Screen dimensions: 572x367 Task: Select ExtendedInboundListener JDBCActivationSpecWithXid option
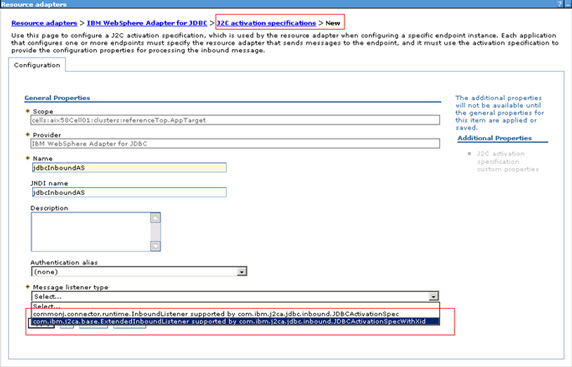tap(236, 321)
